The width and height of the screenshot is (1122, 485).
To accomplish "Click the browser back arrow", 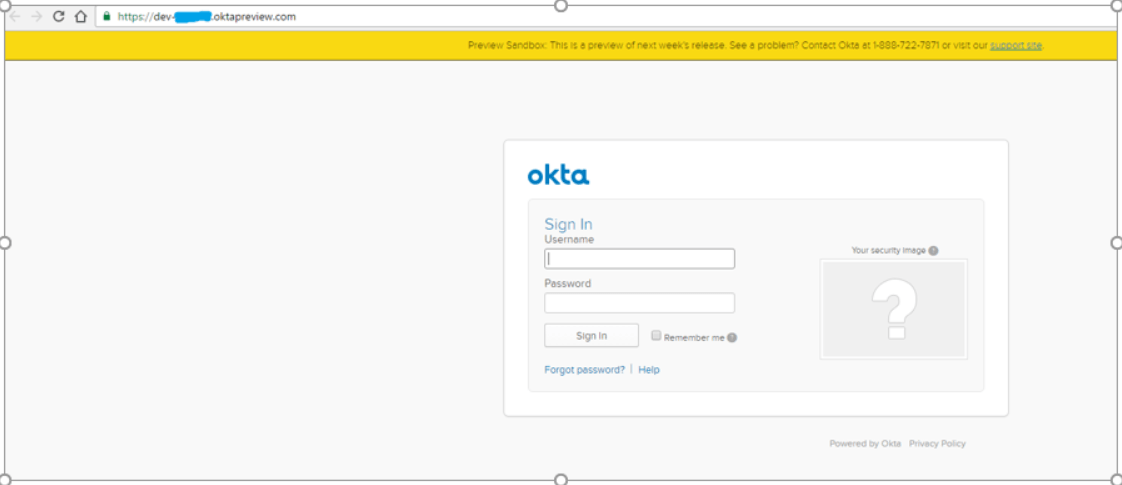I will (x=15, y=16).
